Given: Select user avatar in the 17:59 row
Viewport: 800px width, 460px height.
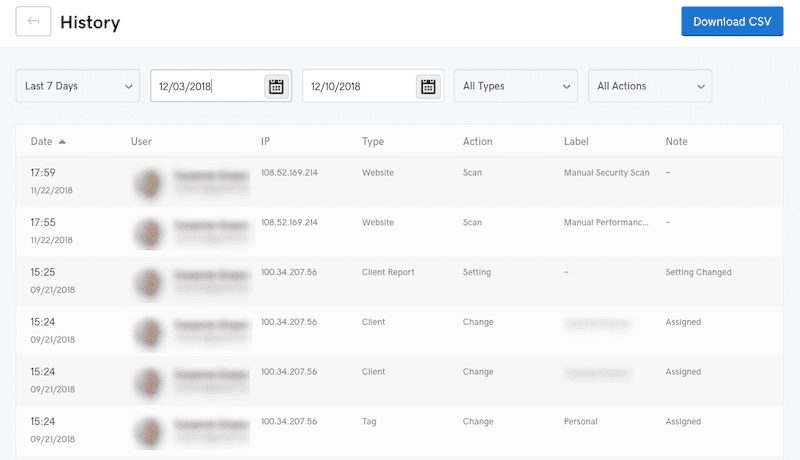Looking at the screenshot, I should coord(149,183).
